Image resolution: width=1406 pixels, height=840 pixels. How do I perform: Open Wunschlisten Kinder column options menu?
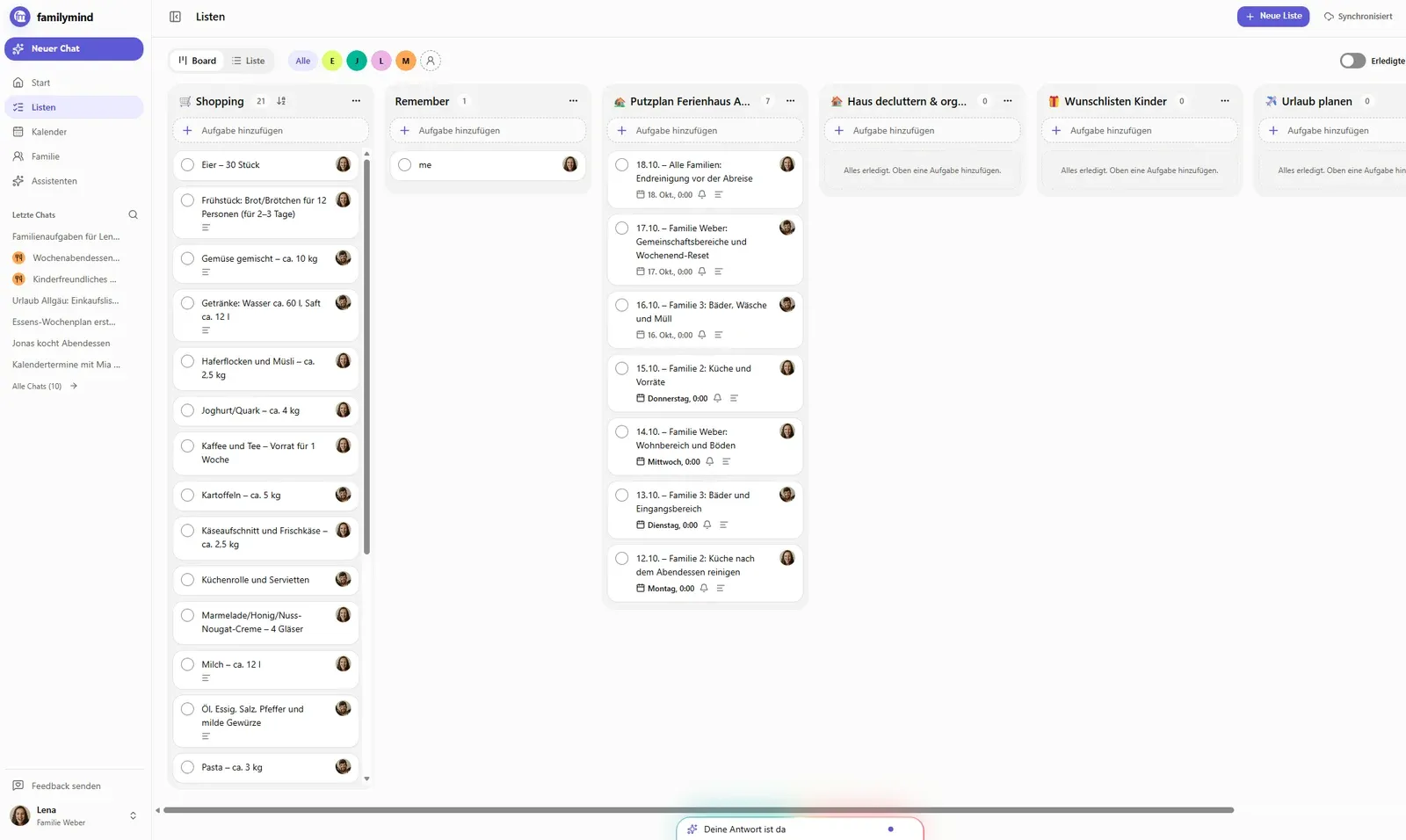pyautogui.click(x=1224, y=101)
